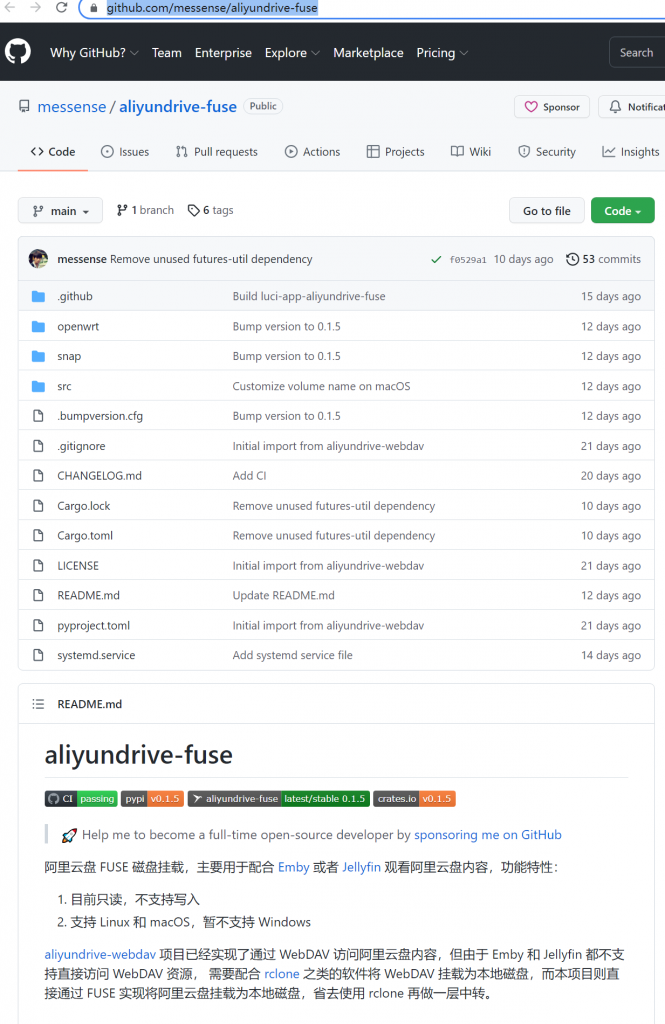Click the heart Sponsor button
The image size is (665, 1024).
tap(552, 106)
